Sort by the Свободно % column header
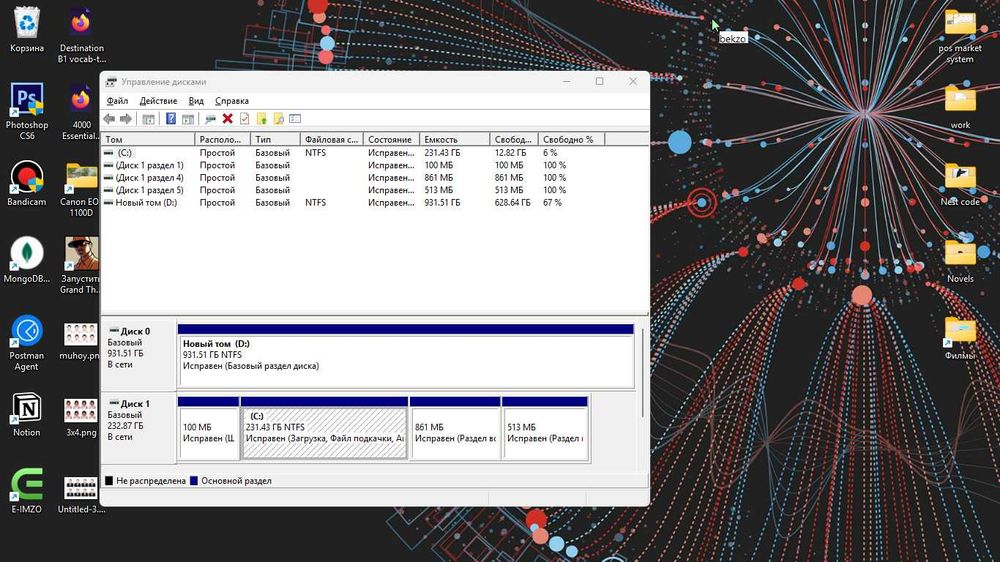 click(571, 139)
